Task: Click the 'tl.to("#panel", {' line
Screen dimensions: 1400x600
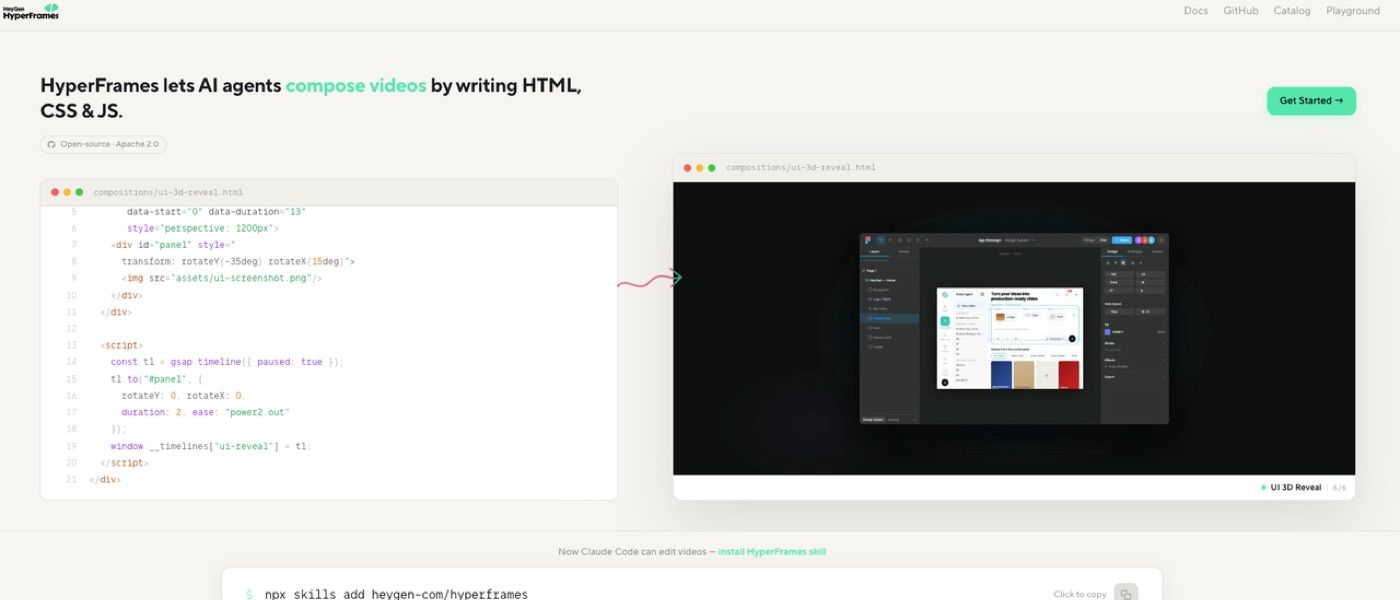Action: point(157,379)
